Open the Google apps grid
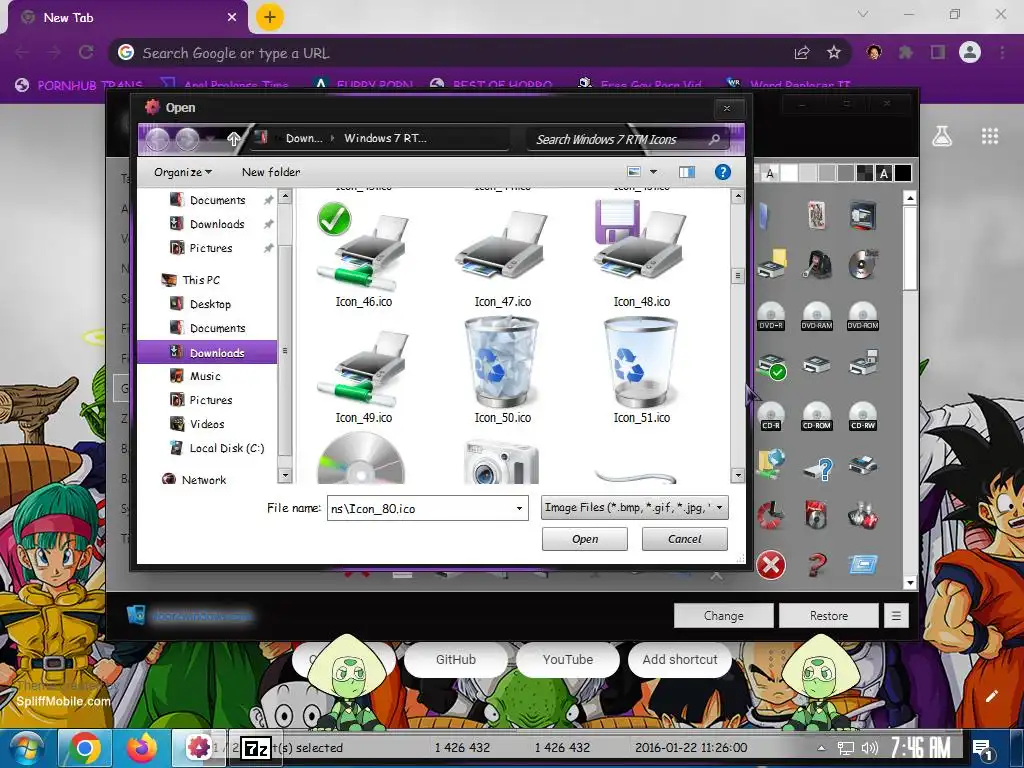The width and height of the screenshot is (1024, 768). 990,136
